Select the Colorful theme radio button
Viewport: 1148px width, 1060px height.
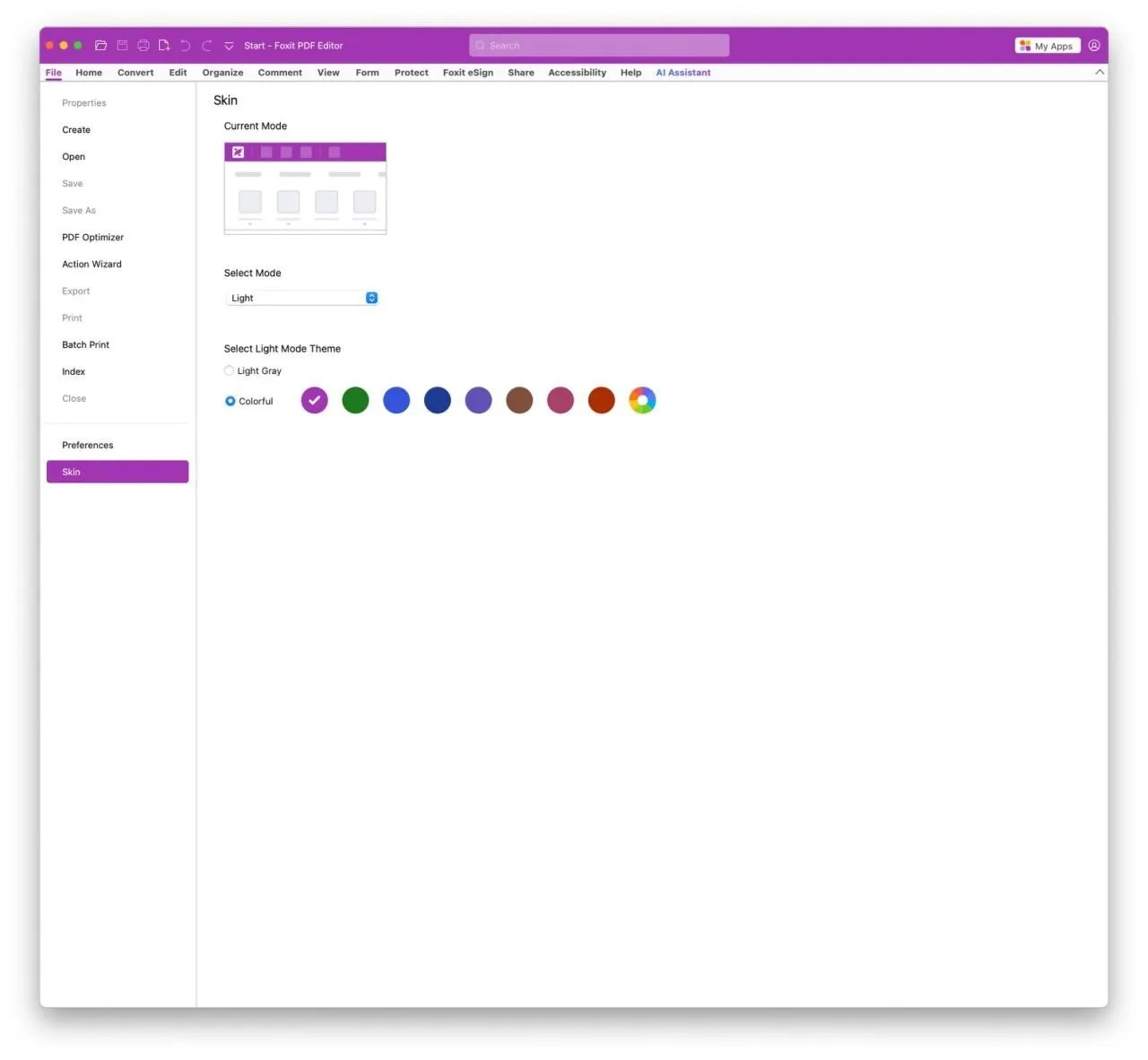230,402
